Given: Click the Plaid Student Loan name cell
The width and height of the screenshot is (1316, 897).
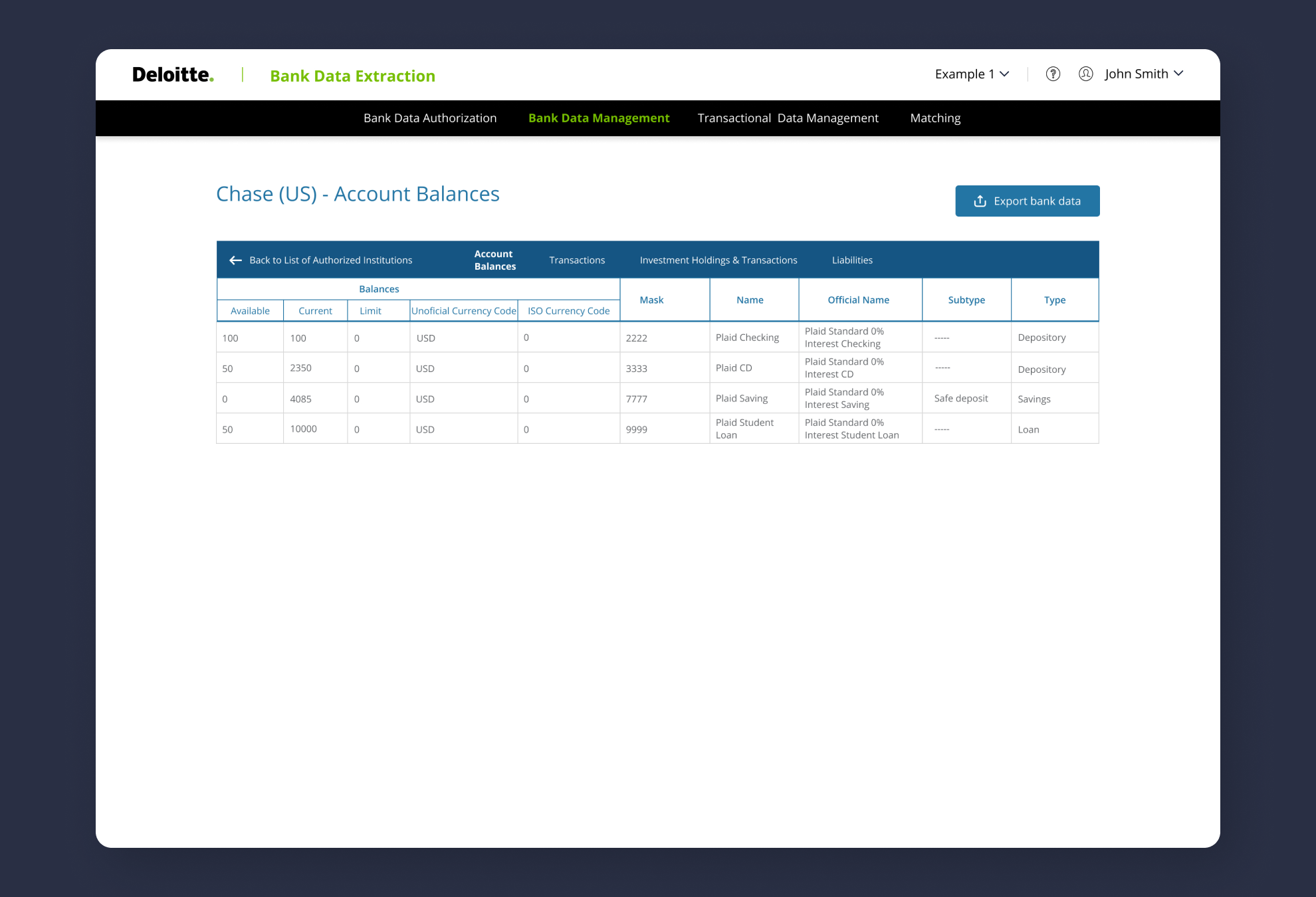Looking at the screenshot, I should [x=754, y=429].
